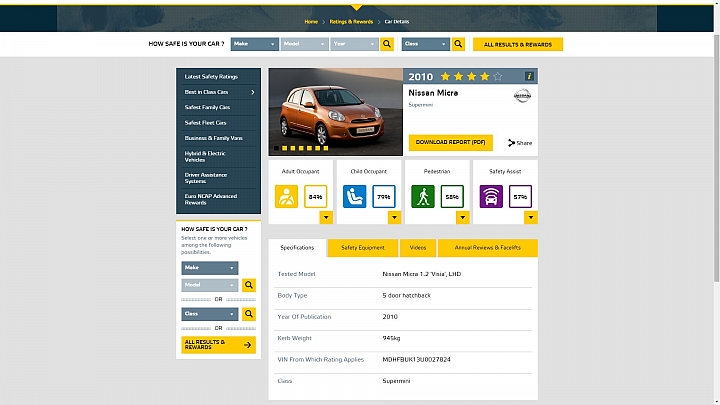This screenshot has width=720, height=405.
Task: Click the Nissan logo
Action: click(522, 96)
